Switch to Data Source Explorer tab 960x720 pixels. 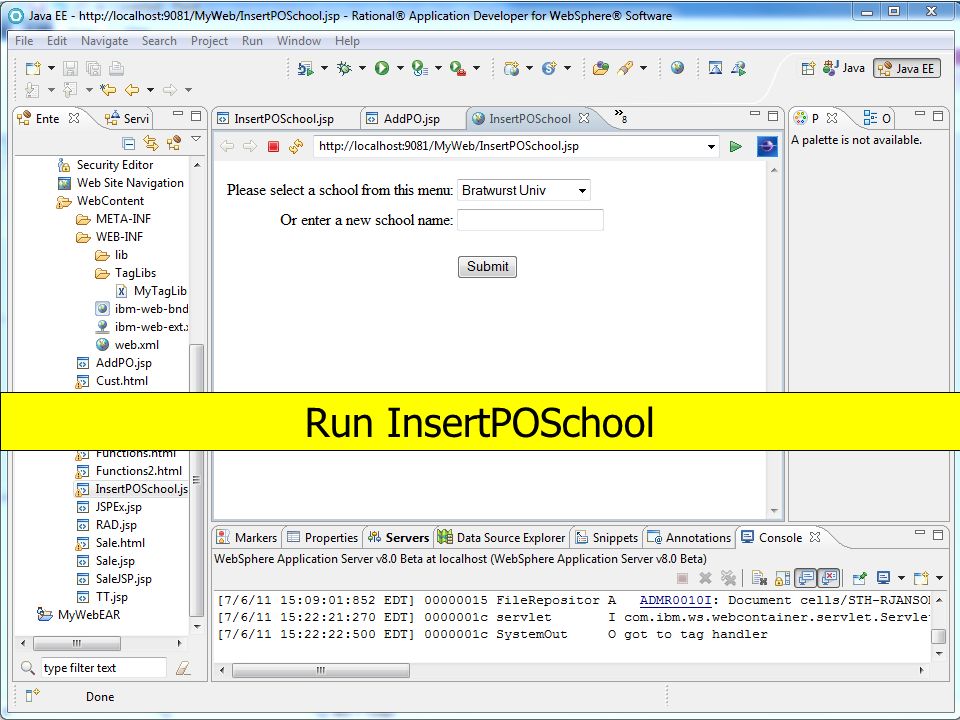501,538
